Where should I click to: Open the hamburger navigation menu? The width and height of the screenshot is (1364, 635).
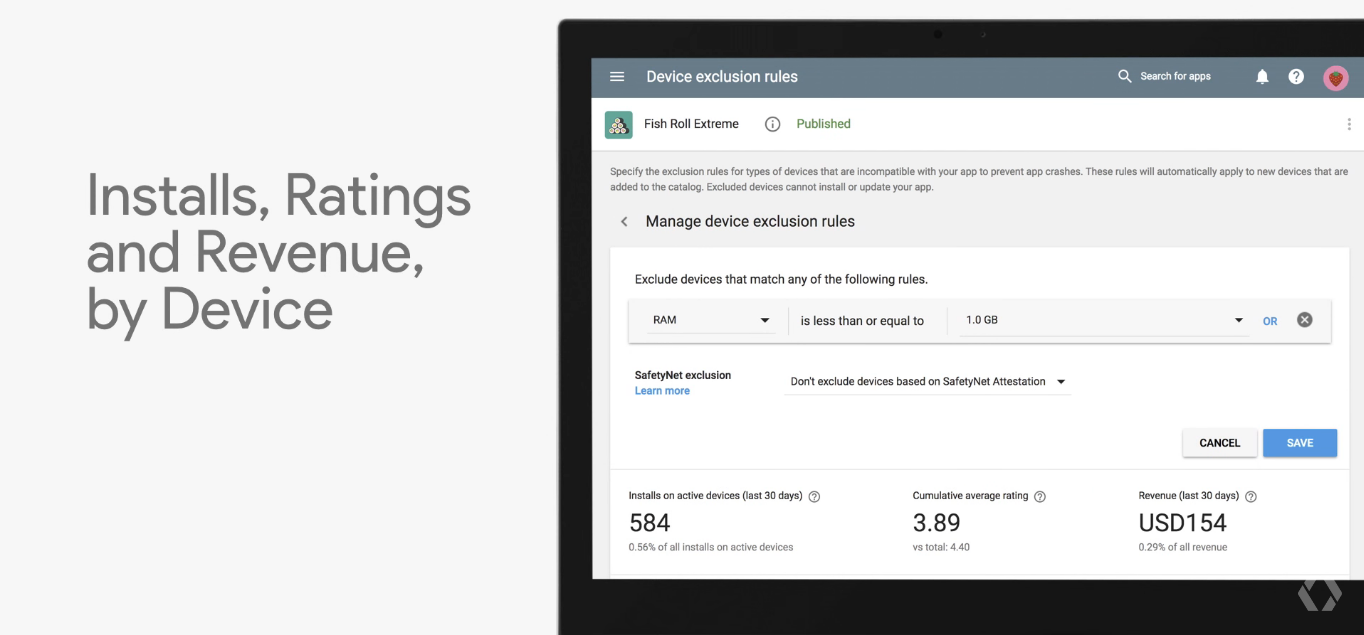[x=617, y=77]
